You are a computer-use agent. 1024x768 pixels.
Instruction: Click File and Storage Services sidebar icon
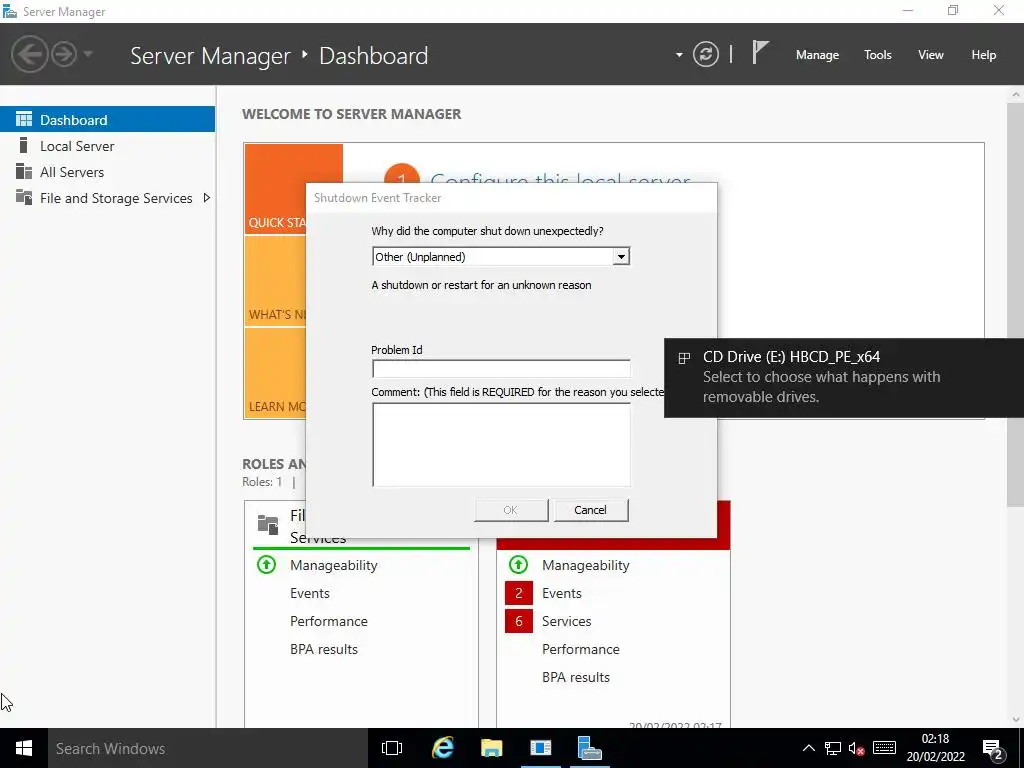pyautogui.click(x=24, y=197)
